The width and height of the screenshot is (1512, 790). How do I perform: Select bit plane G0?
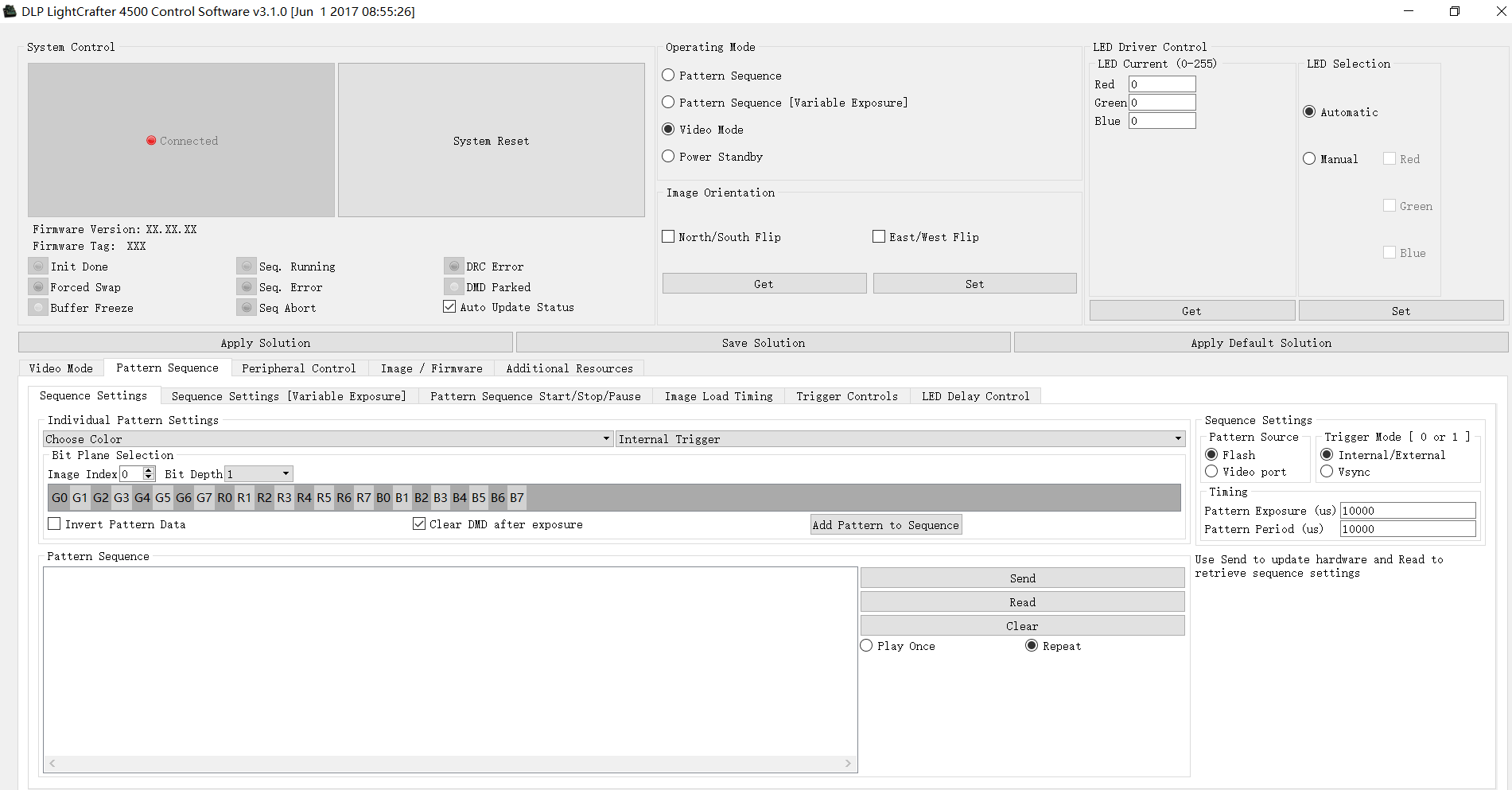pyautogui.click(x=60, y=498)
